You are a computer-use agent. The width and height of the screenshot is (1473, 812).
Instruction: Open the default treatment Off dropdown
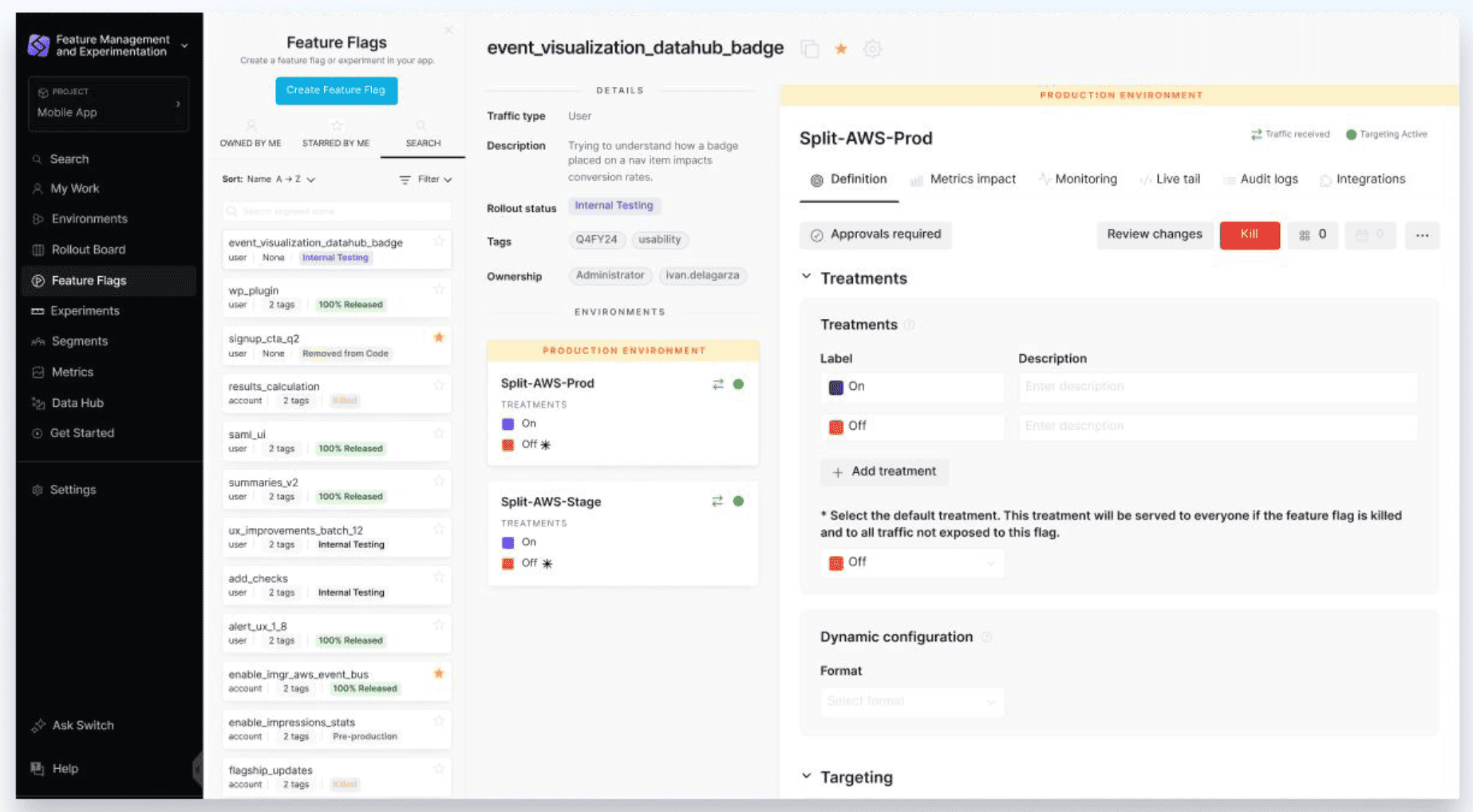[x=911, y=562]
